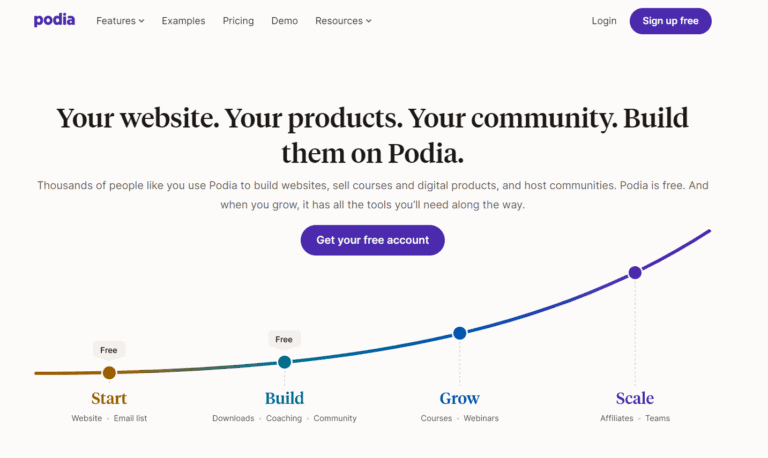Expand the Resources dropdown menu
768x458 pixels.
pos(343,21)
